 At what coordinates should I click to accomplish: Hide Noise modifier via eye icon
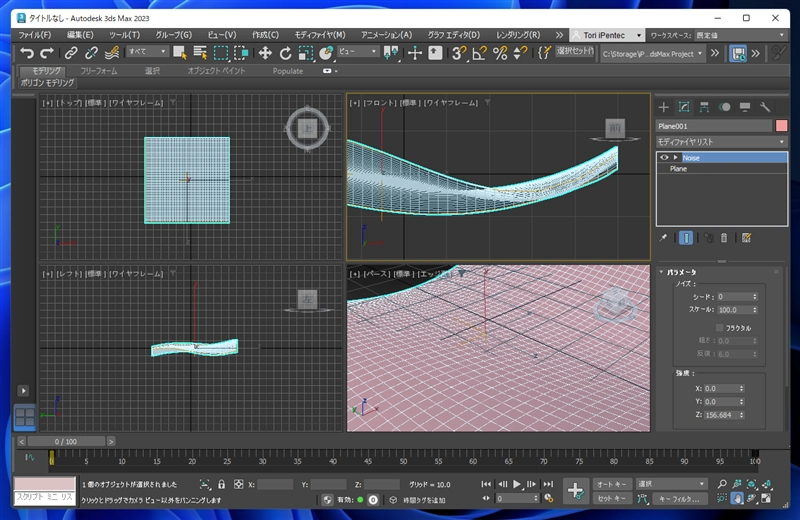(664, 158)
